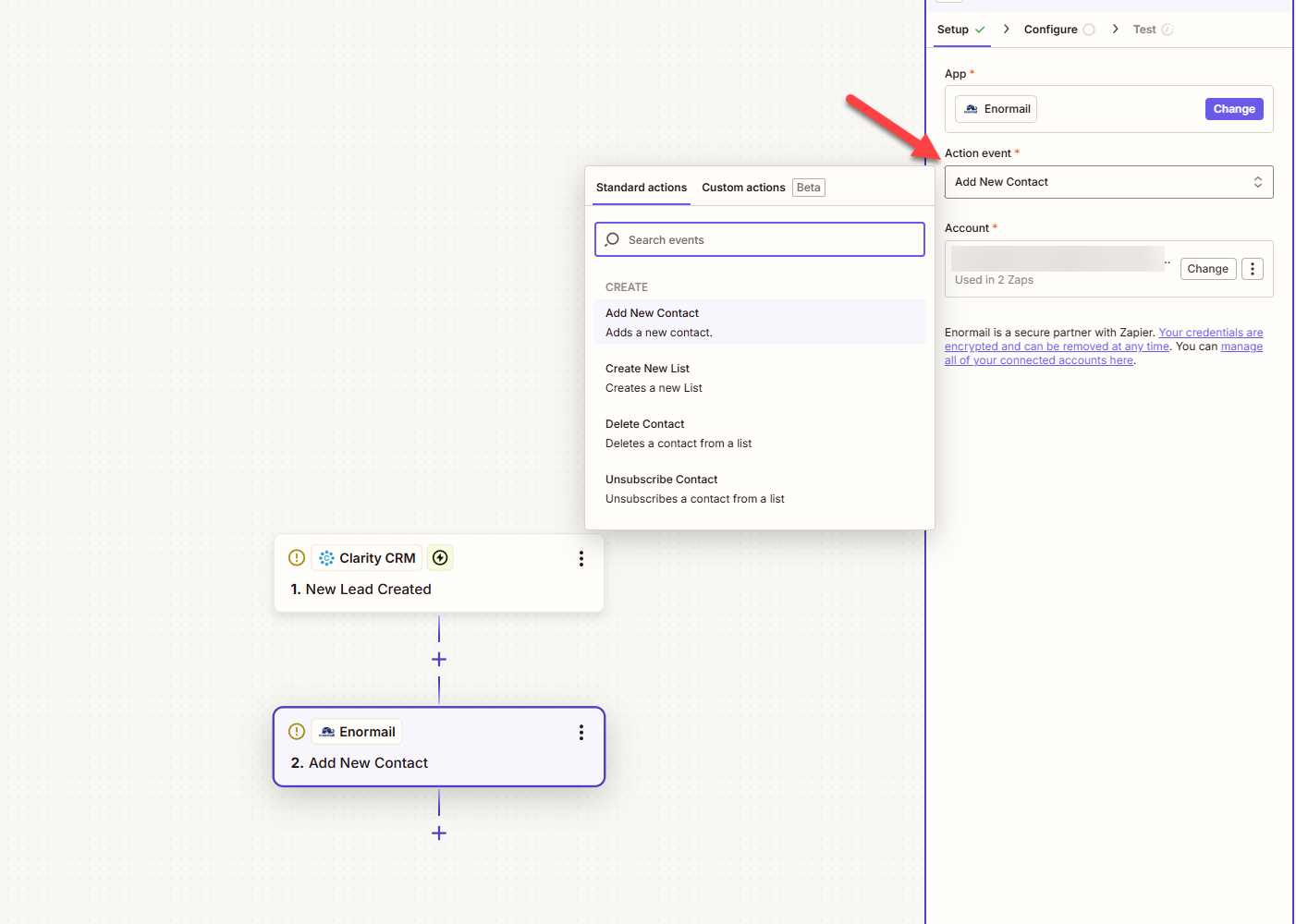Click the Enormail logo in App field
This screenshot has width=1296, height=924.
pyautogui.click(x=972, y=109)
